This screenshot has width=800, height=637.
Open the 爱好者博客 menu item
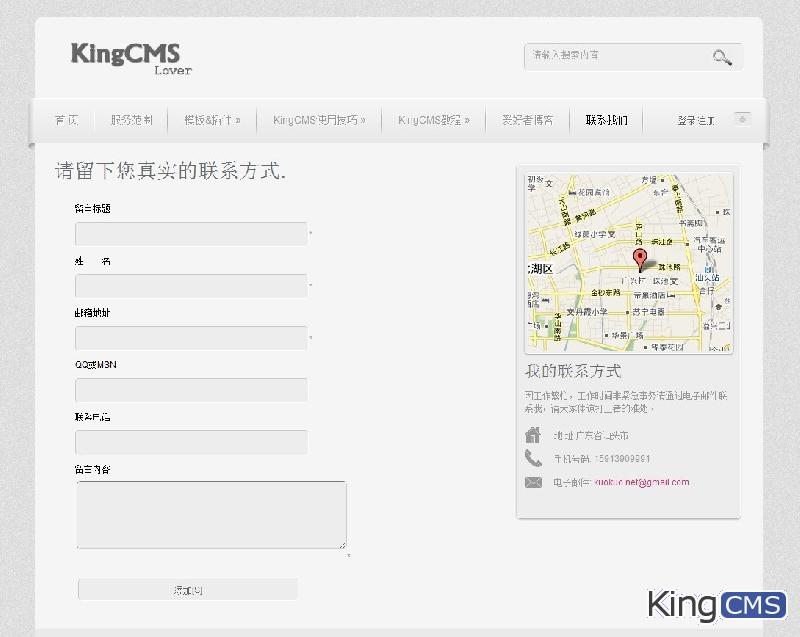(528, 120)
